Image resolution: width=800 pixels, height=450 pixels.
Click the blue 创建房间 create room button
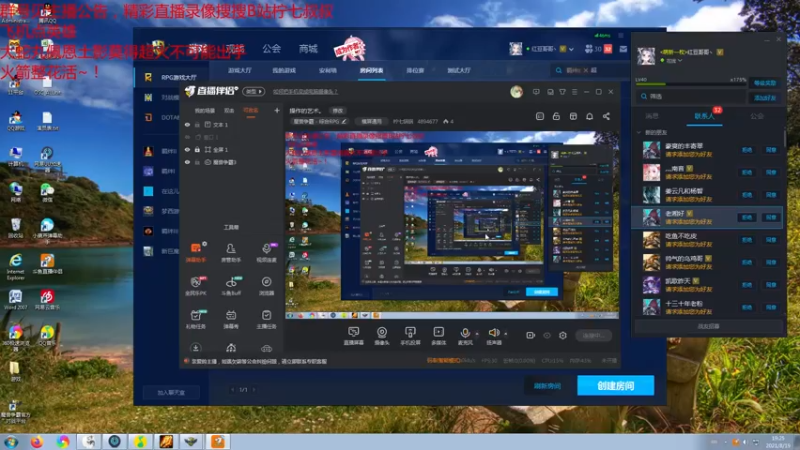[616, 386]
